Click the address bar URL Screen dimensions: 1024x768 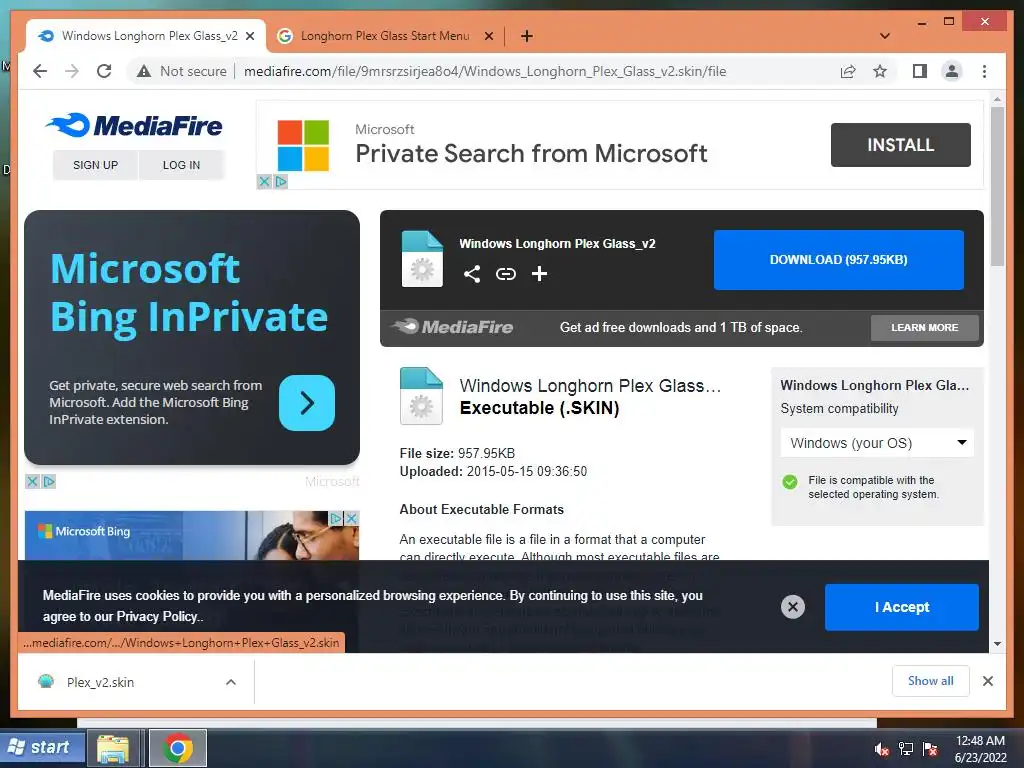[x=485, y=71]
